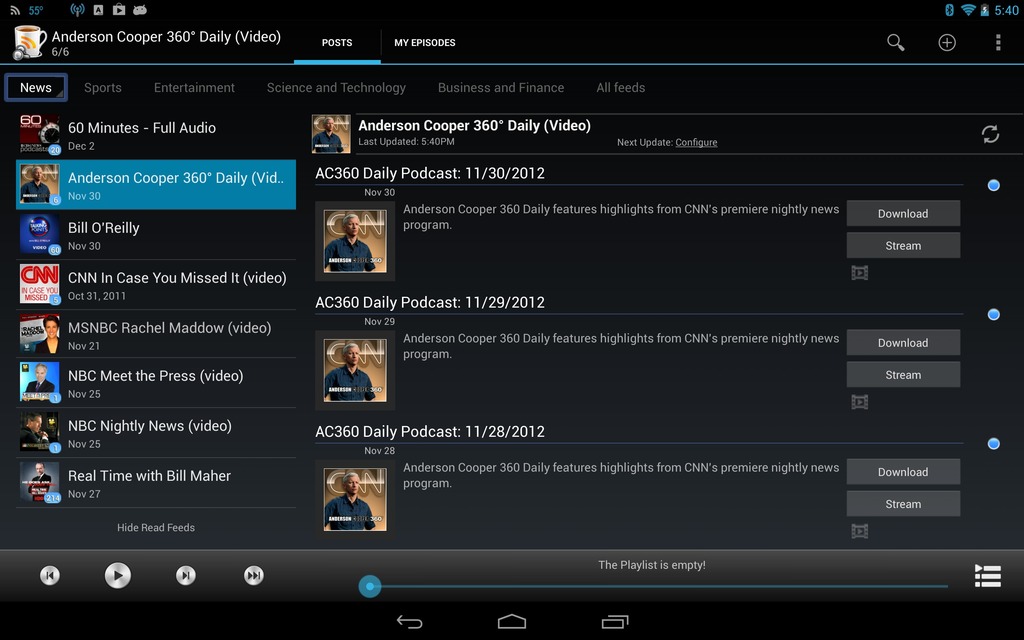Tap the 60 Minutes feed artwork
The height and width of the screenshot is (640, 1024).
click(40, 135)
